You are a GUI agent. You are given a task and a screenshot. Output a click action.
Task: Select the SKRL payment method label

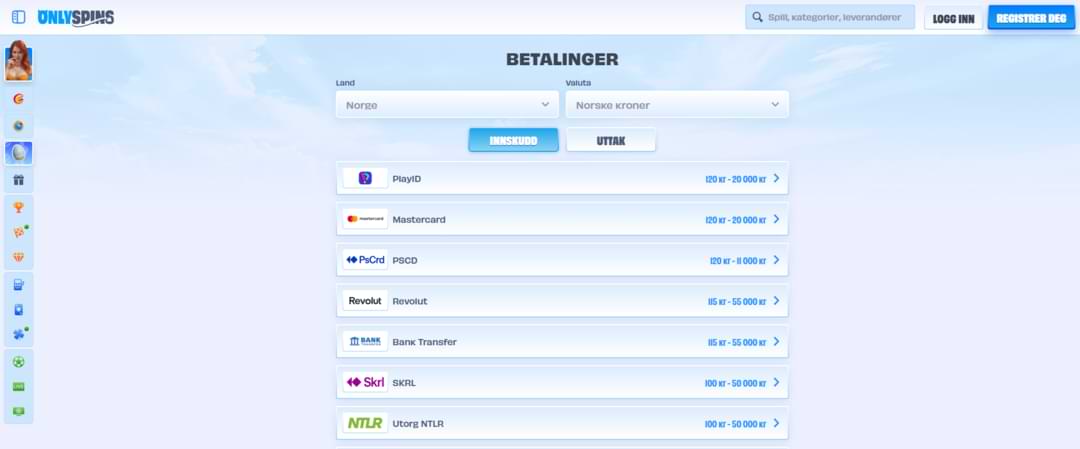tap(404, 383)
